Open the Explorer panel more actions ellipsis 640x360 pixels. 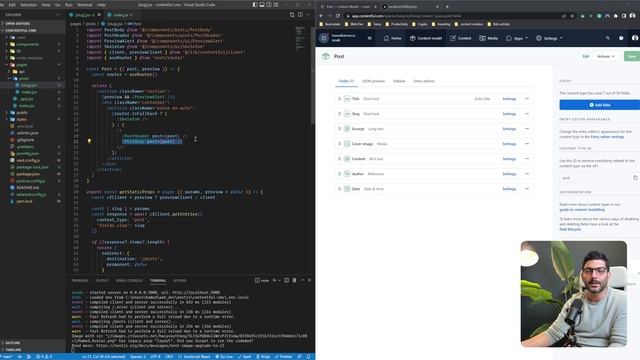pyautogui.click(x=58, y=15)
